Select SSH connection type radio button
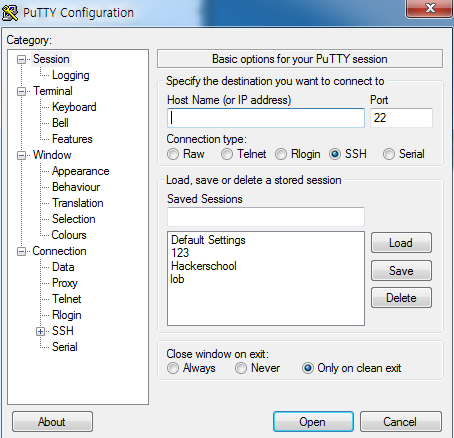Screen dimensions: 454x438 335,154
